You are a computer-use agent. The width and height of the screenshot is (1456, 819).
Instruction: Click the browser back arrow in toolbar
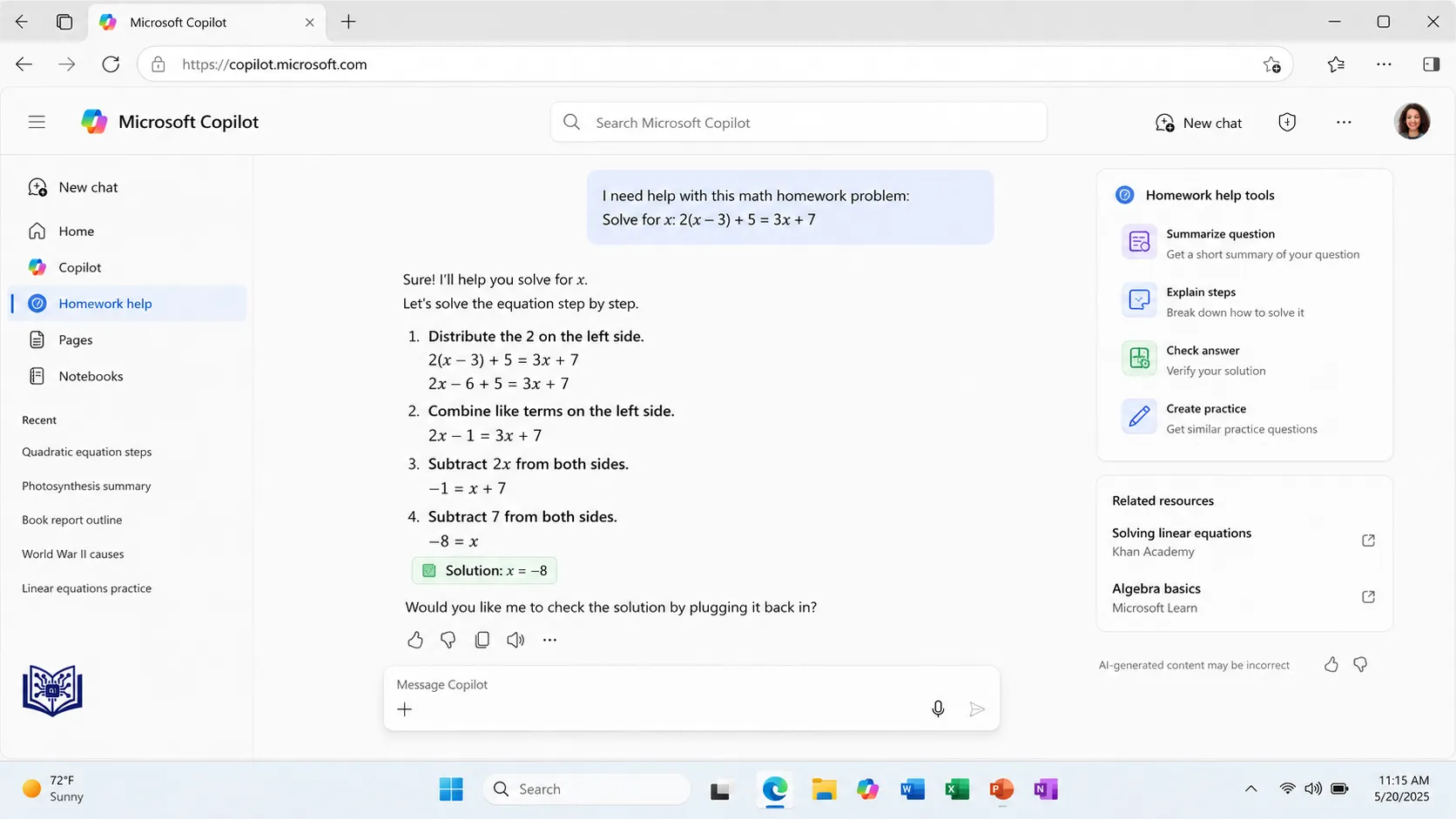[24, 64]
